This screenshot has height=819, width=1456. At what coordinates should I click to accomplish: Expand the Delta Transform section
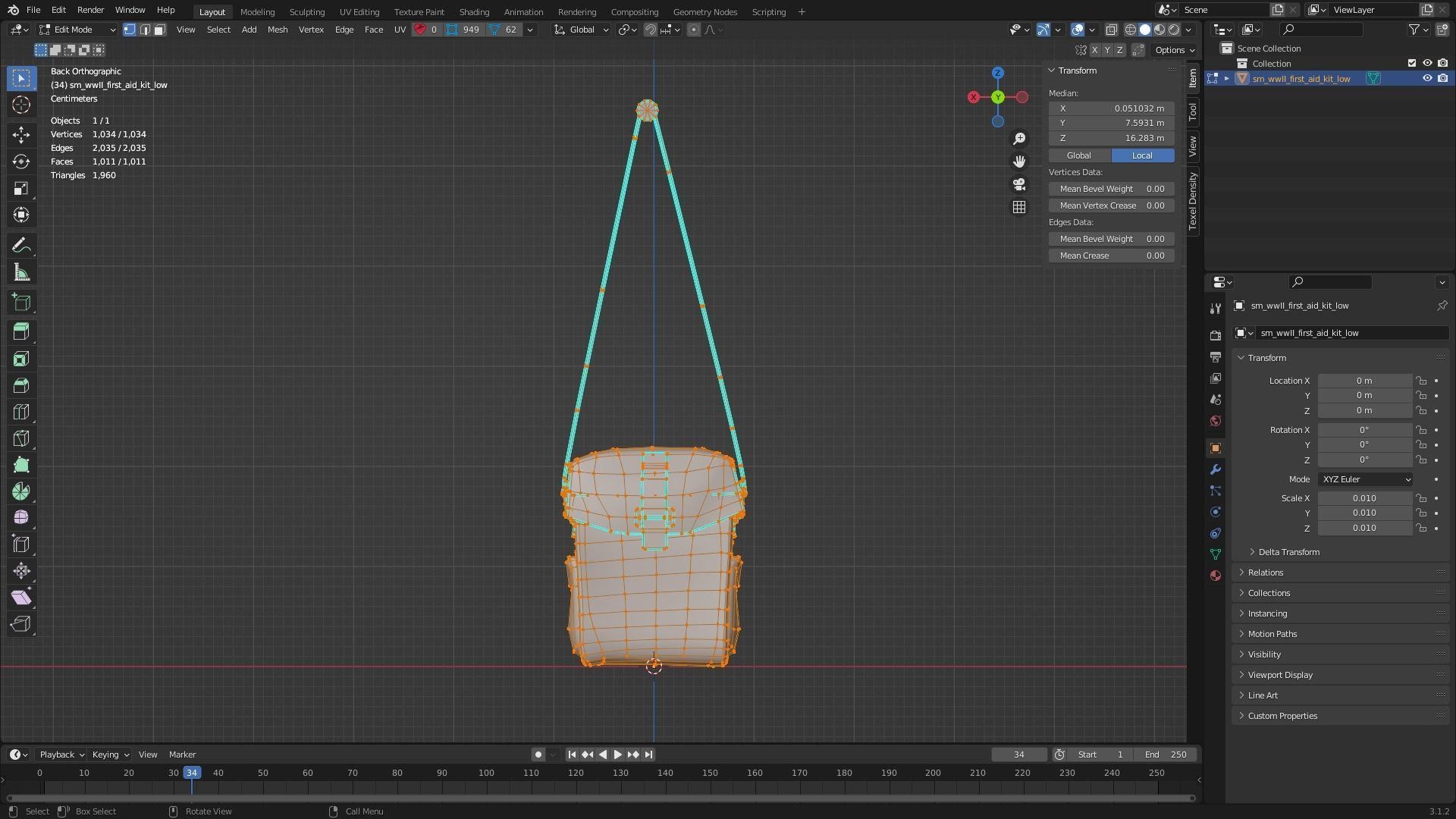[x=1288, y=552]
